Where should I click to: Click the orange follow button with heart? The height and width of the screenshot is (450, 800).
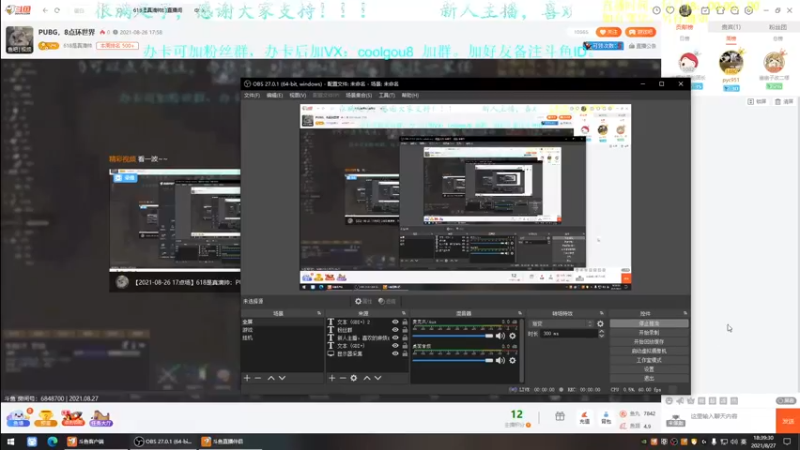608,32
